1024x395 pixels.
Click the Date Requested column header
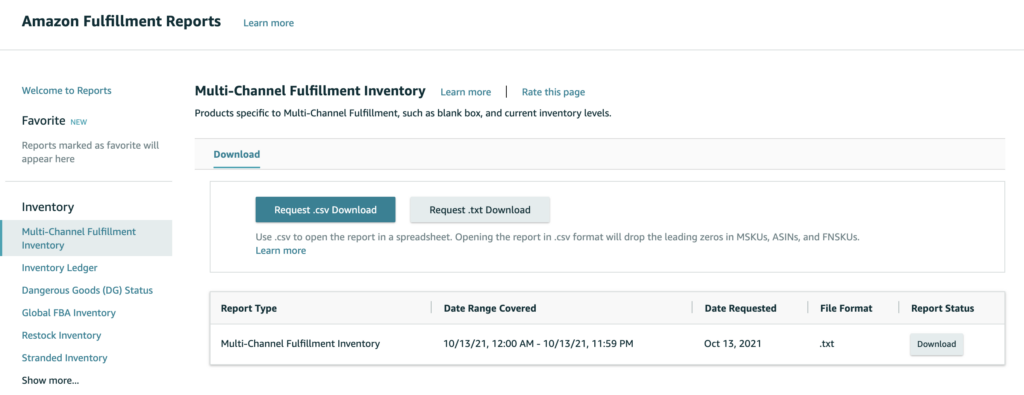(x=741, y=308)
